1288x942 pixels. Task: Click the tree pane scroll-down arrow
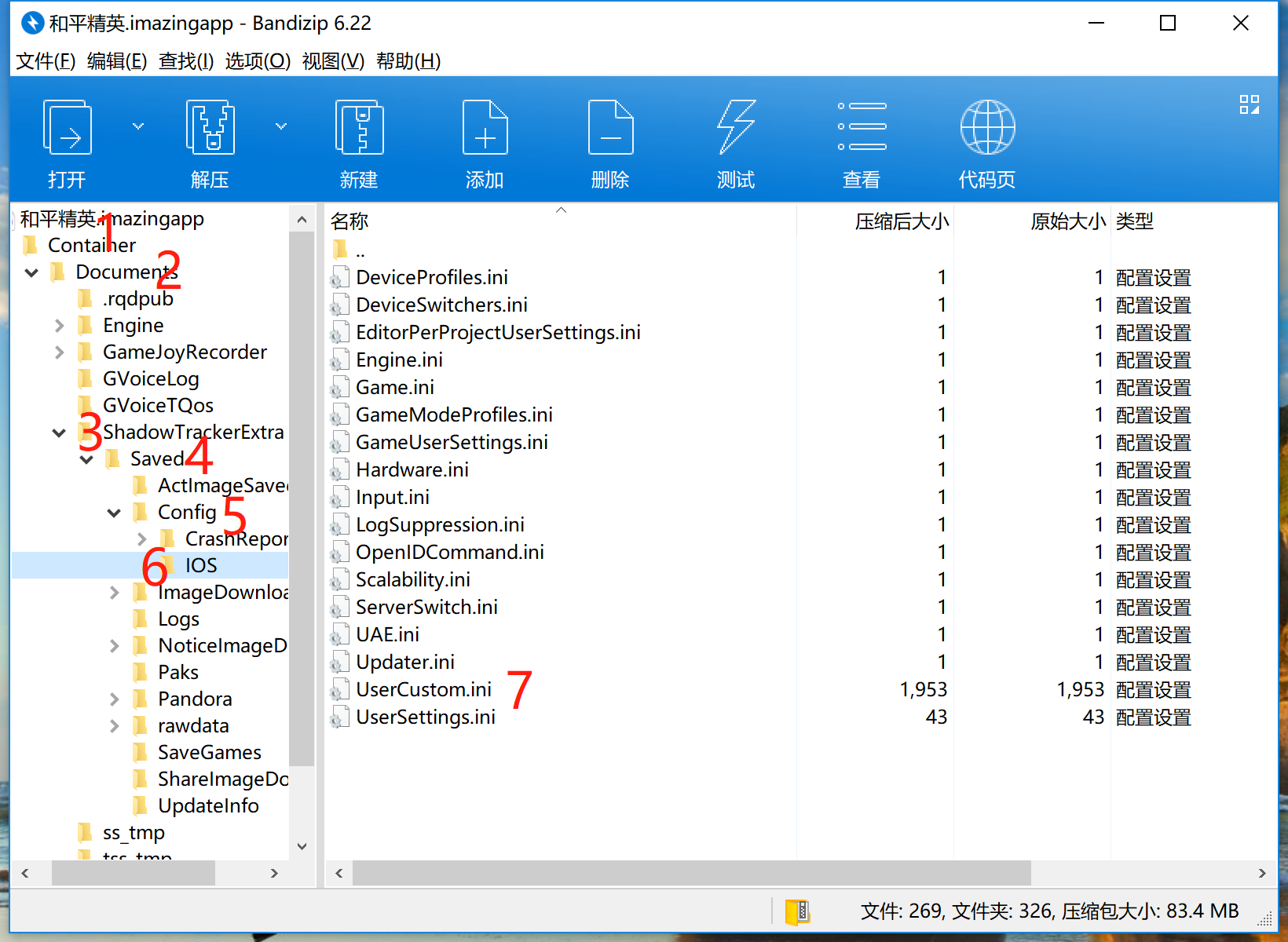pyautogui.click(x=302, y=846)
